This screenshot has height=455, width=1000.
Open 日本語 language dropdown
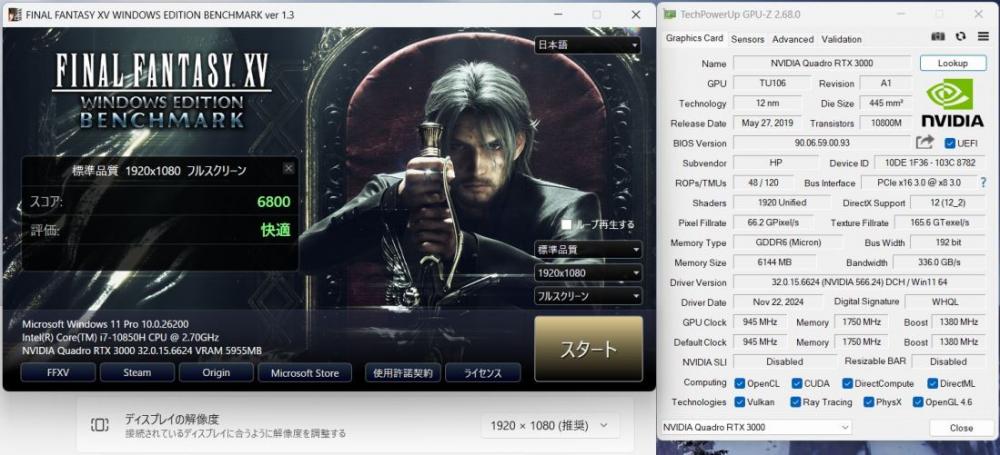click(x=587, y=45)
